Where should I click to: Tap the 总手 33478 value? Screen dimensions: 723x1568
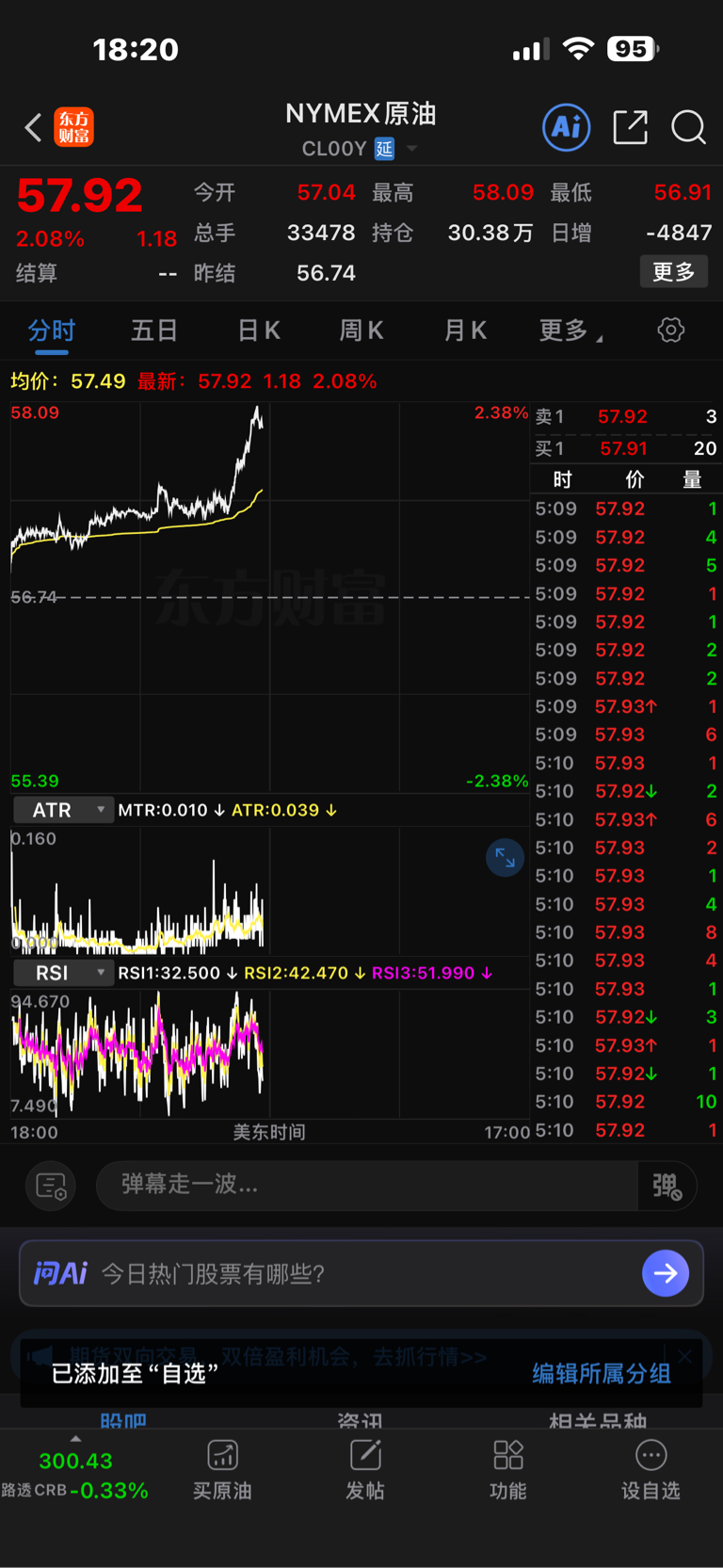[321, 233]
